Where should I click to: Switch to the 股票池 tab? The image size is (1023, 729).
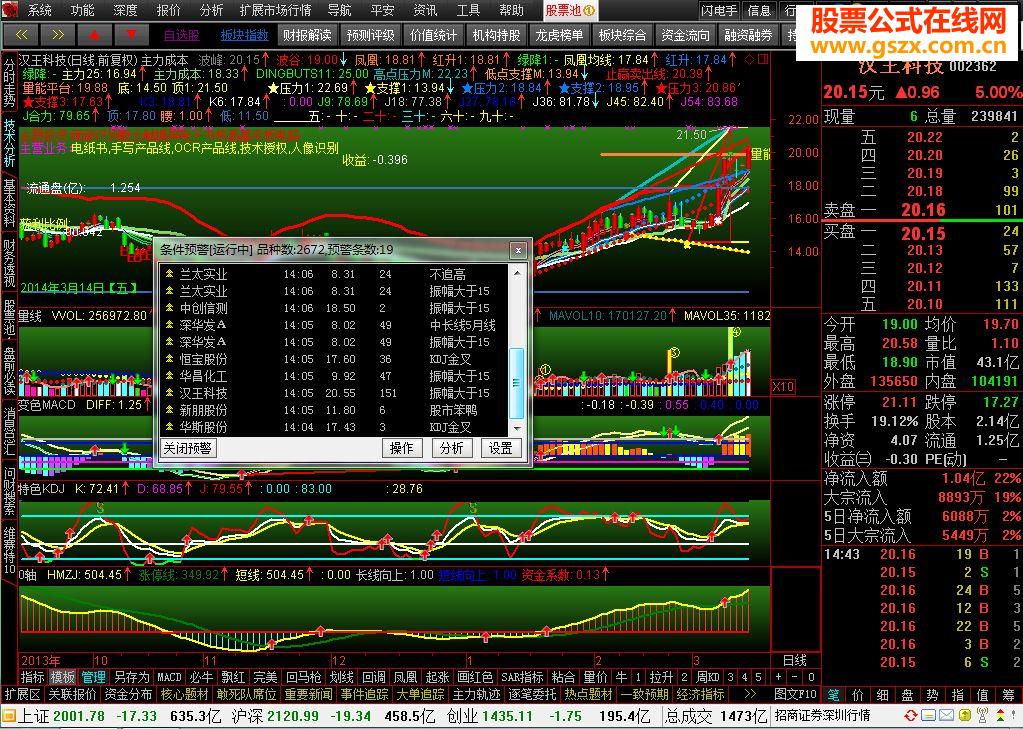click(570, 10)
